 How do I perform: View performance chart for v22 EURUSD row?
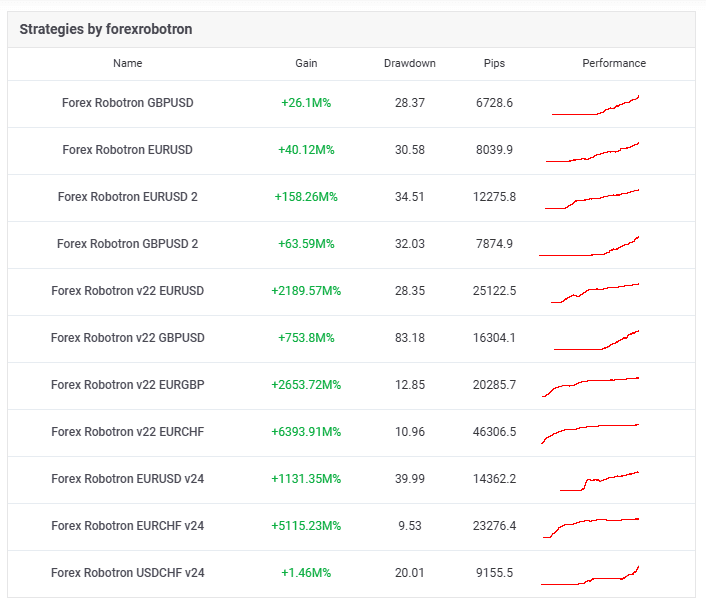(595, 293)
